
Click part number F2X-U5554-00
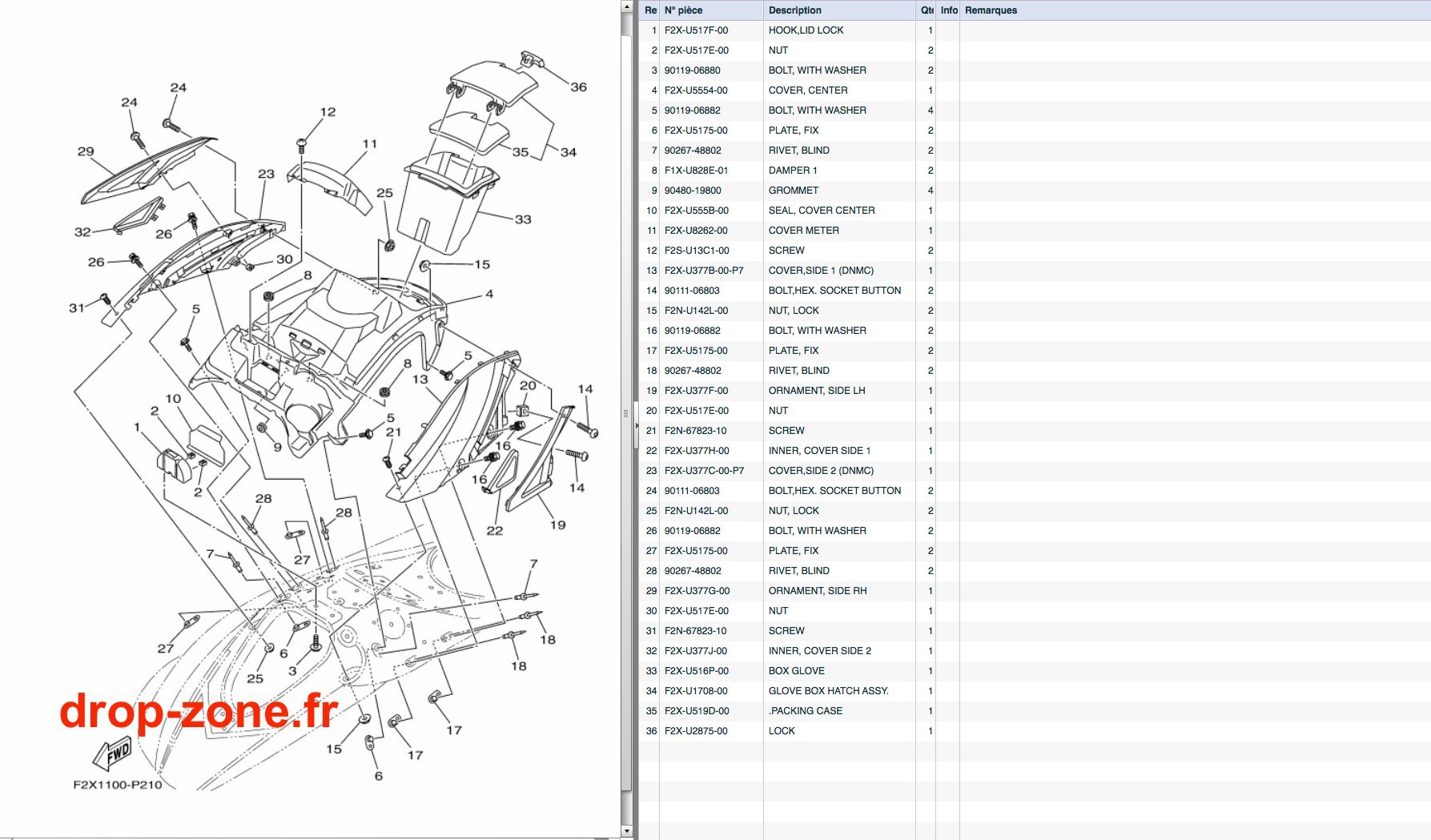pos(696,90)
